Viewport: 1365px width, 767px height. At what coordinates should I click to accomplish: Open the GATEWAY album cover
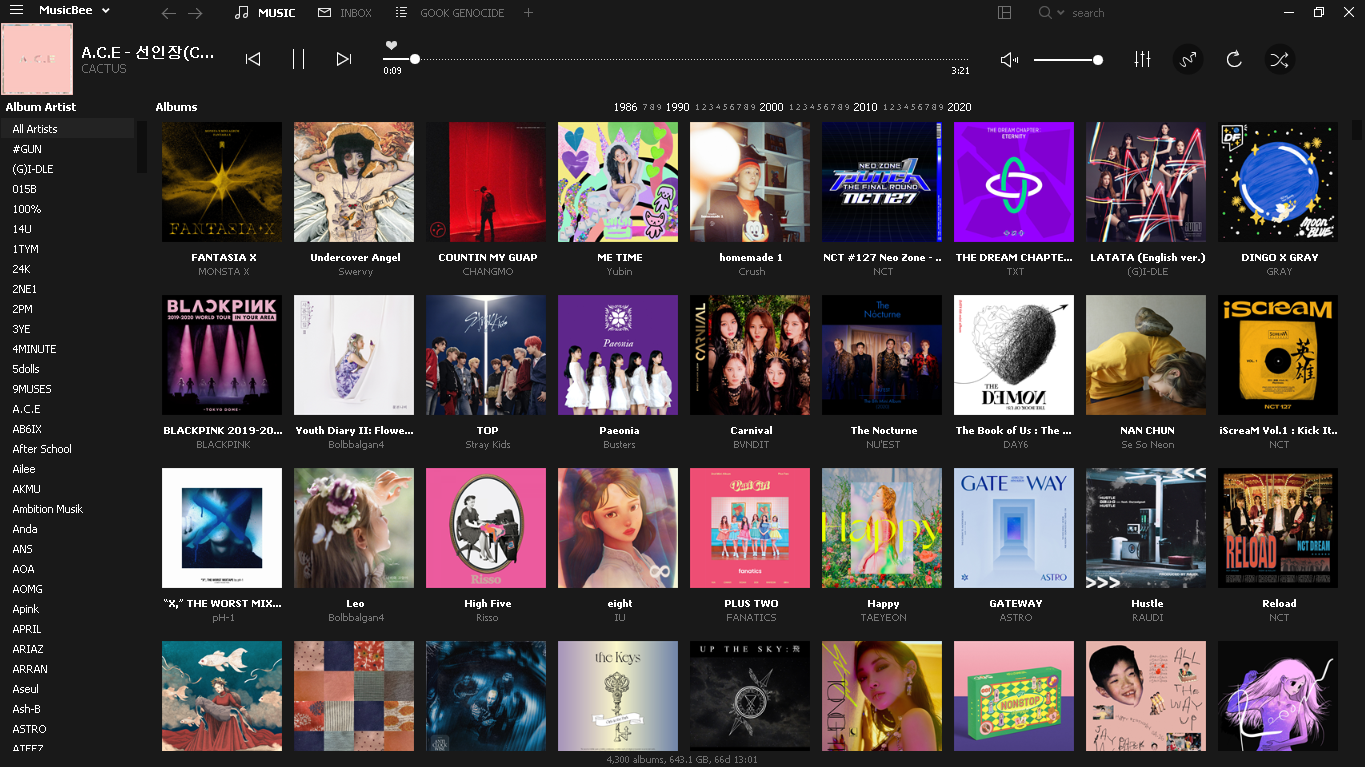click(1014, 528)
